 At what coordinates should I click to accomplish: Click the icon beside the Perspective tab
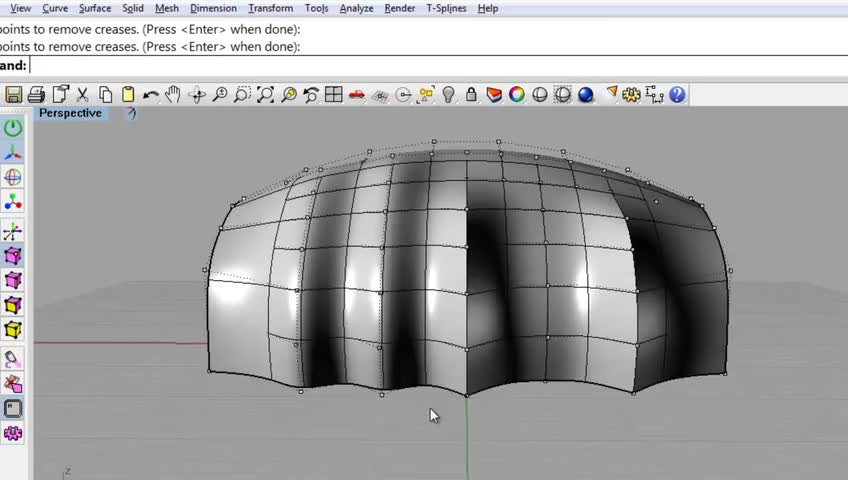point(130,113)
